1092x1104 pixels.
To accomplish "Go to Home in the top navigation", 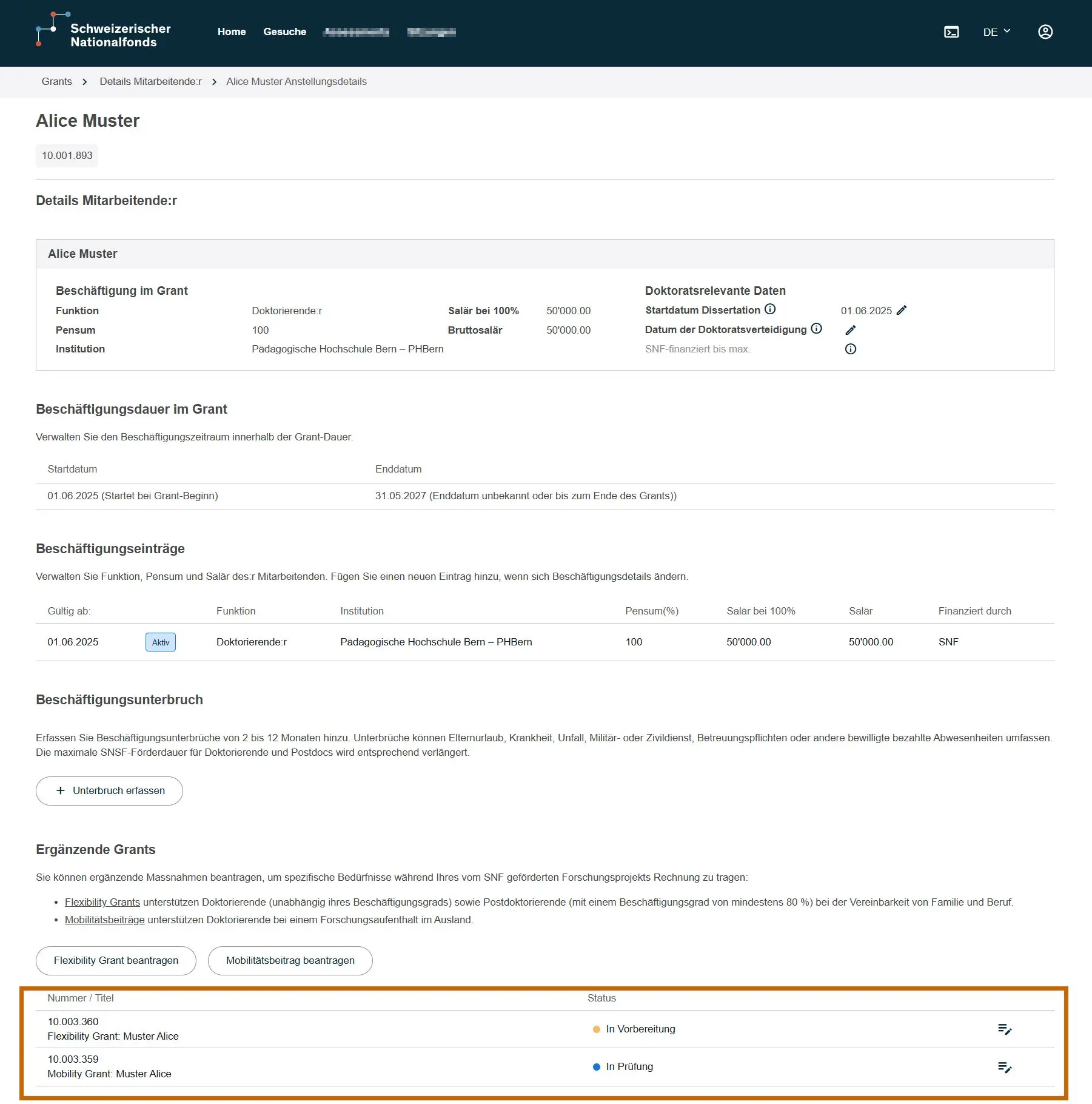I will 232,32.
